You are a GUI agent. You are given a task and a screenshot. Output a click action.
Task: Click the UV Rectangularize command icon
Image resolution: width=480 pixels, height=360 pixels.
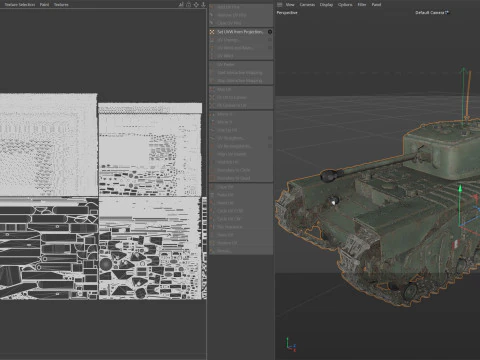pos(212,146)
